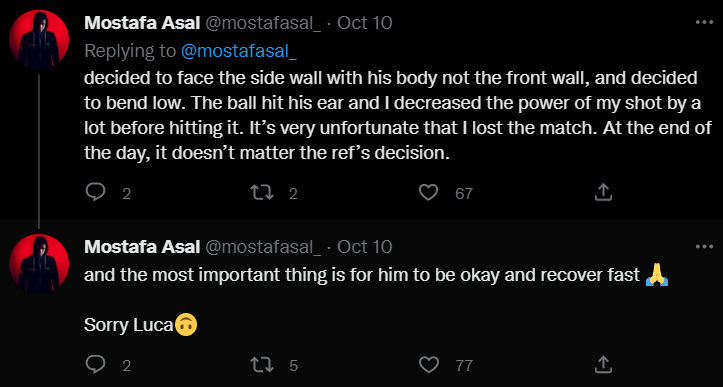The height and width of the screenshot is (387, 723).
Task: Click the @mostafasal_ handle in second tweet header
Action: coord(262,247)
